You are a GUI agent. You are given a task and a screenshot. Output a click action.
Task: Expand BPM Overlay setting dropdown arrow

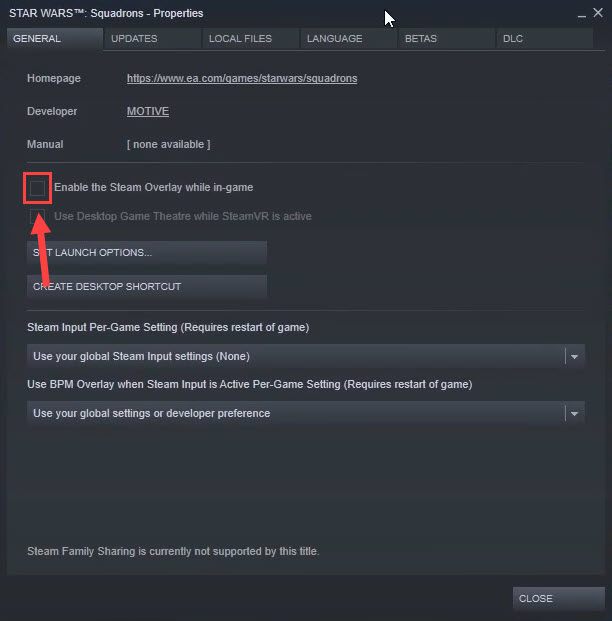point(574,413)
